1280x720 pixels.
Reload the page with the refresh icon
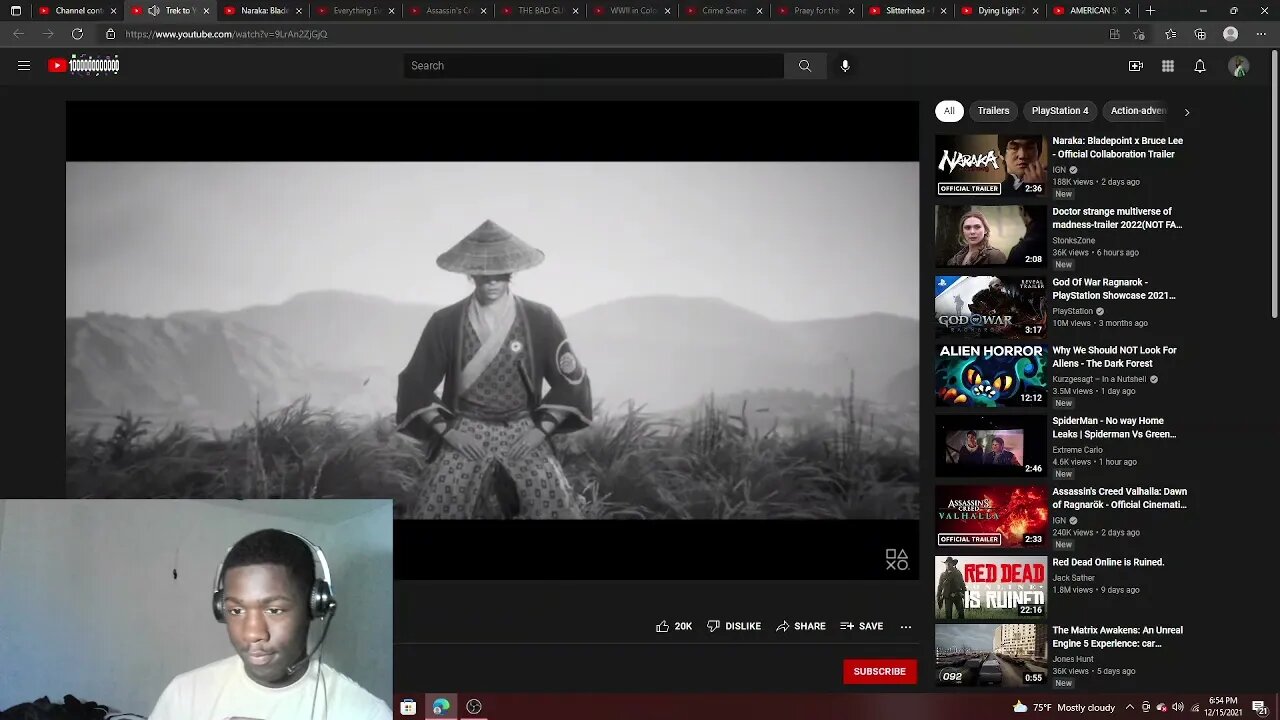tap(77, 34)
